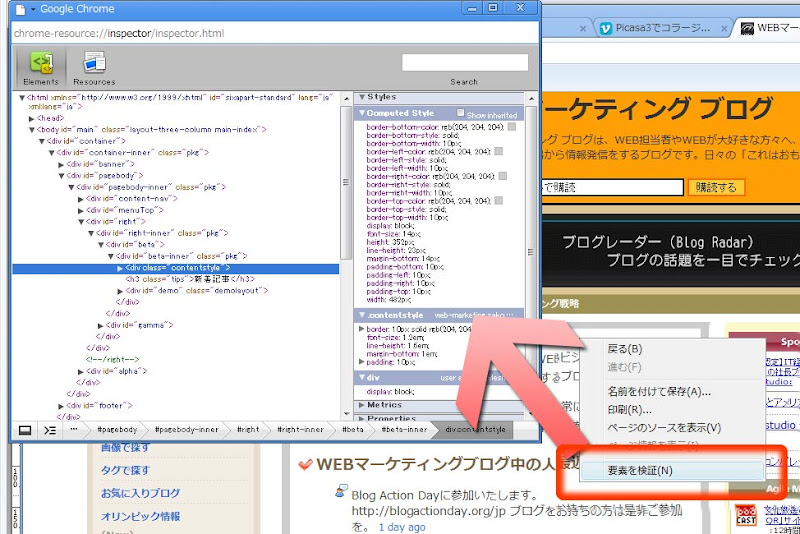Click the podcast thumbnail icon
Viewport: 800px width, 534px height.
(x=745, y=515)
